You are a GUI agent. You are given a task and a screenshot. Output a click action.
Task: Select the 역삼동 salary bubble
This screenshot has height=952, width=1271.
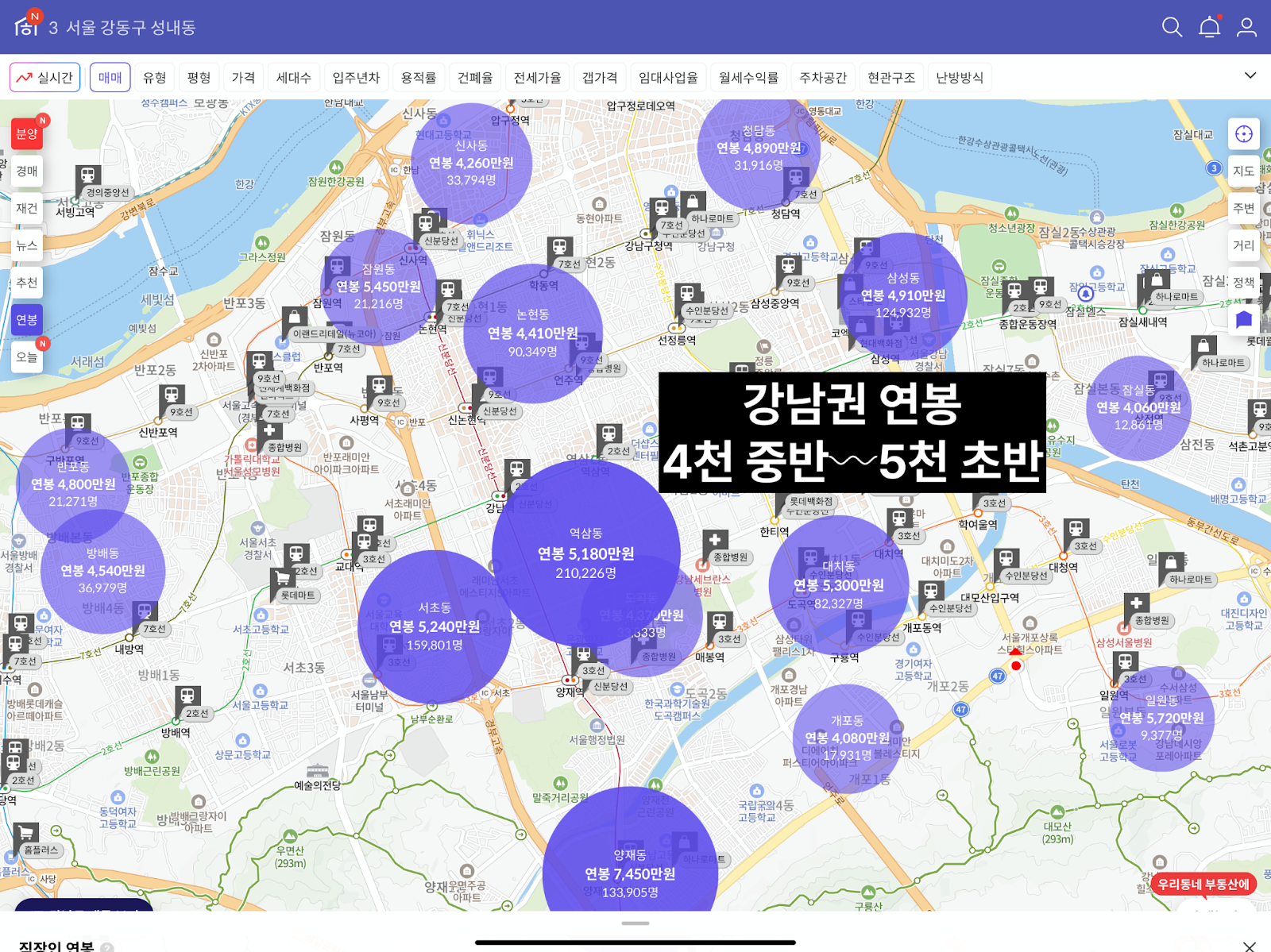tap(586, 553)
